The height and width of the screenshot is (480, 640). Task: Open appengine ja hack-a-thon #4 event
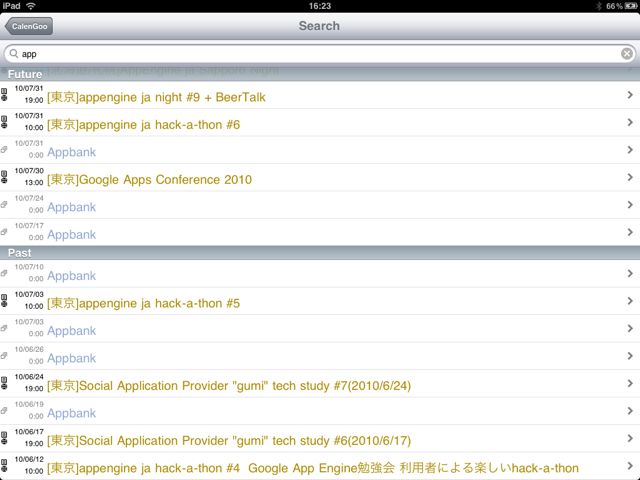pyautogui.click(x=320, y=466)
